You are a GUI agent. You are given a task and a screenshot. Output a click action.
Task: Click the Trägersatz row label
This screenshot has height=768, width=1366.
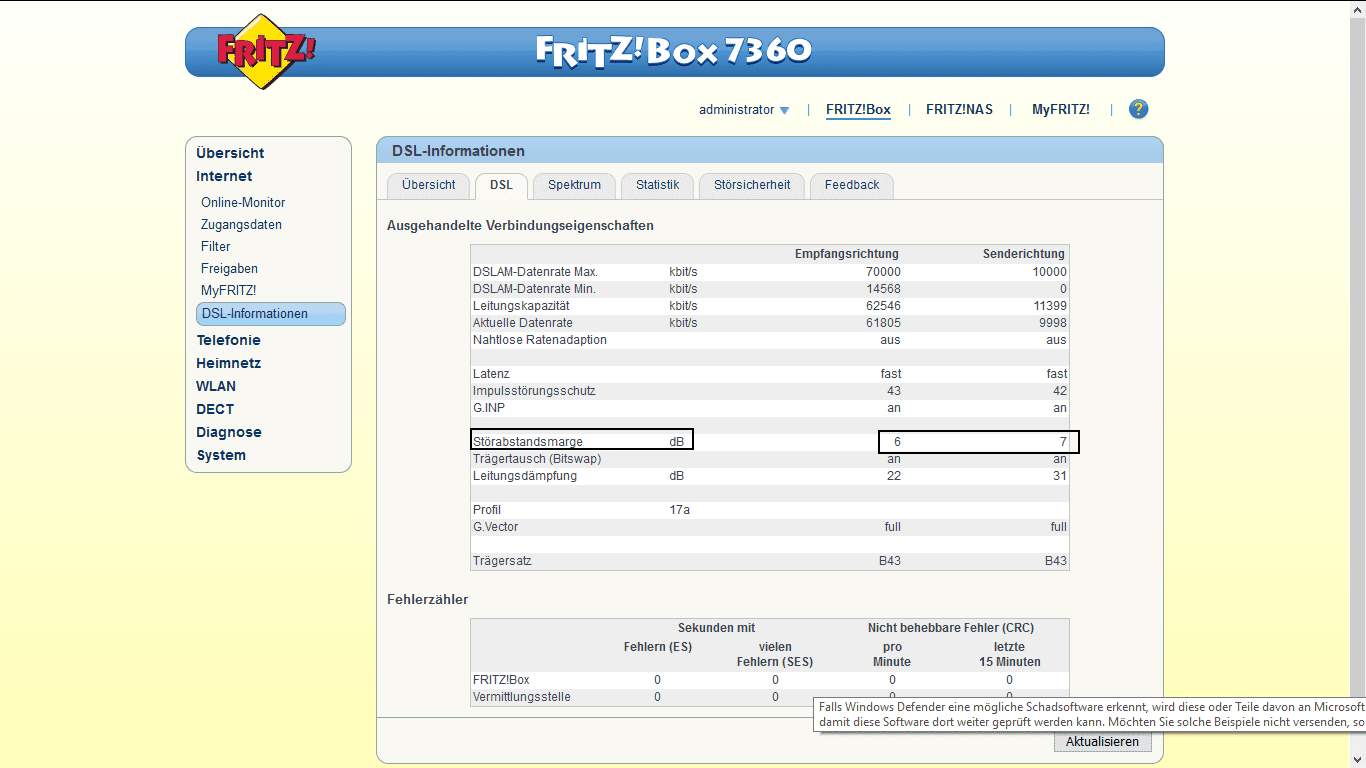click(502, 561)
